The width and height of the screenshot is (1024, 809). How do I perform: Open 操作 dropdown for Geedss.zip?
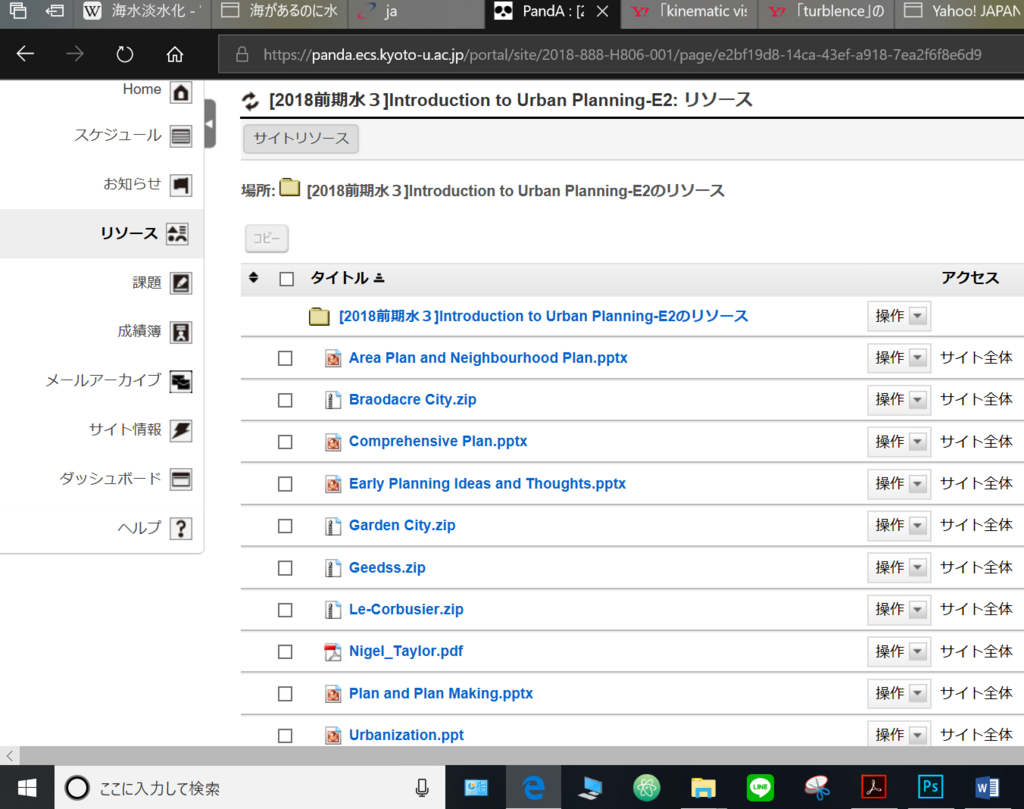click(899, 567)
